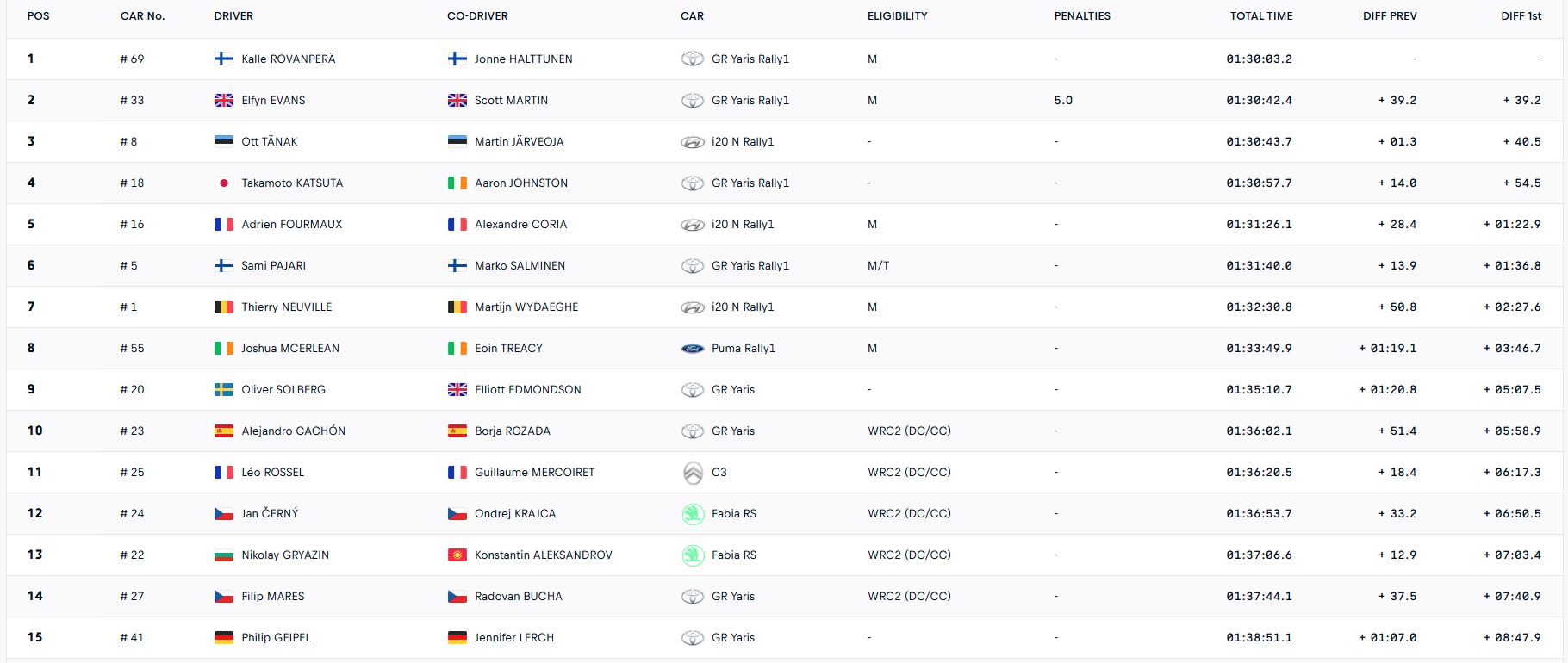The image size is (1568, 663).
Task: Select driver Sami PAJARI's name
Action: (273, 266)
